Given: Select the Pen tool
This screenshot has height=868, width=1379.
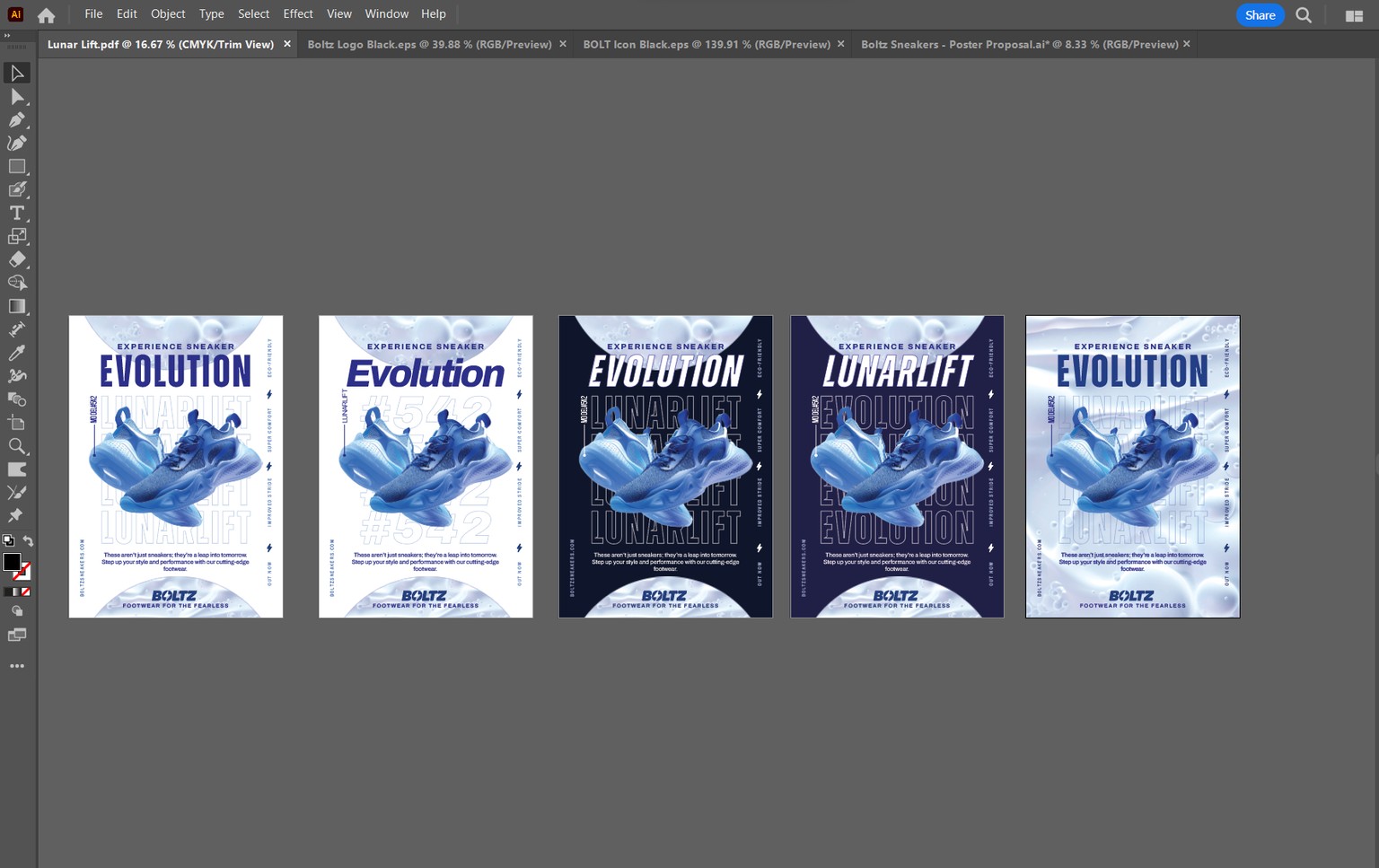Looking at the screenshot, I should point(17,119).
